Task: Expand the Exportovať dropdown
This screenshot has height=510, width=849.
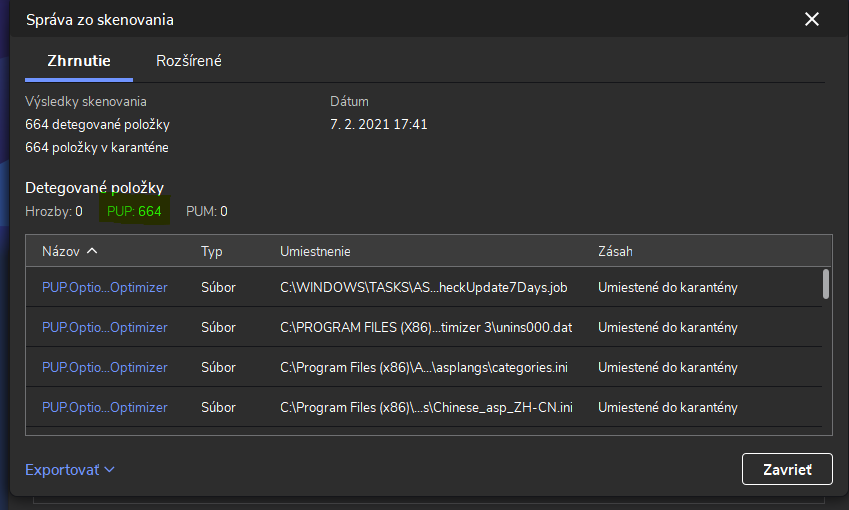Action: [x=70, y=469]
